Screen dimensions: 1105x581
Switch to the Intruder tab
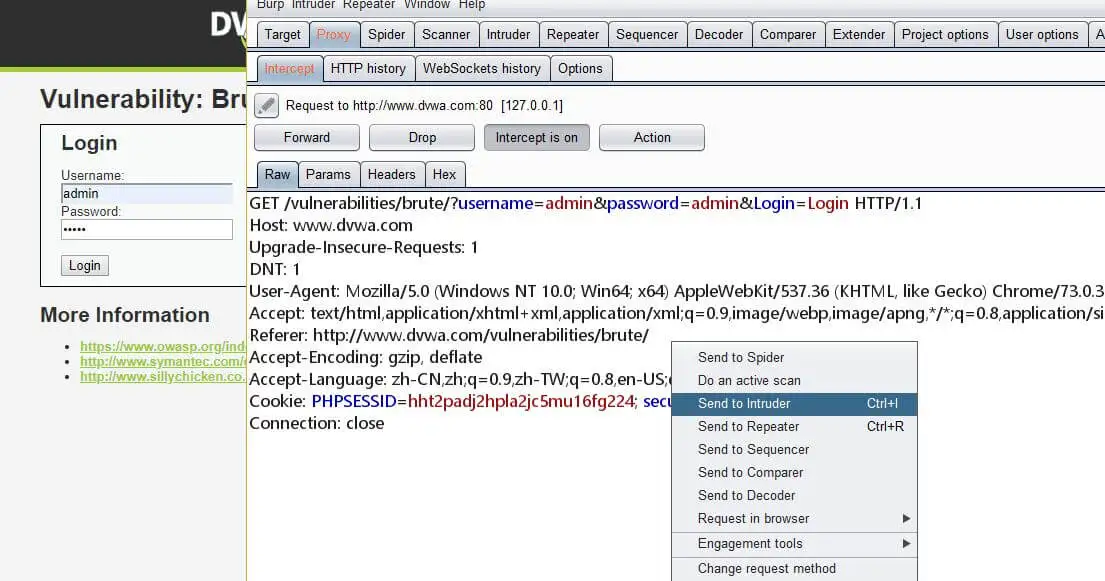508,35
